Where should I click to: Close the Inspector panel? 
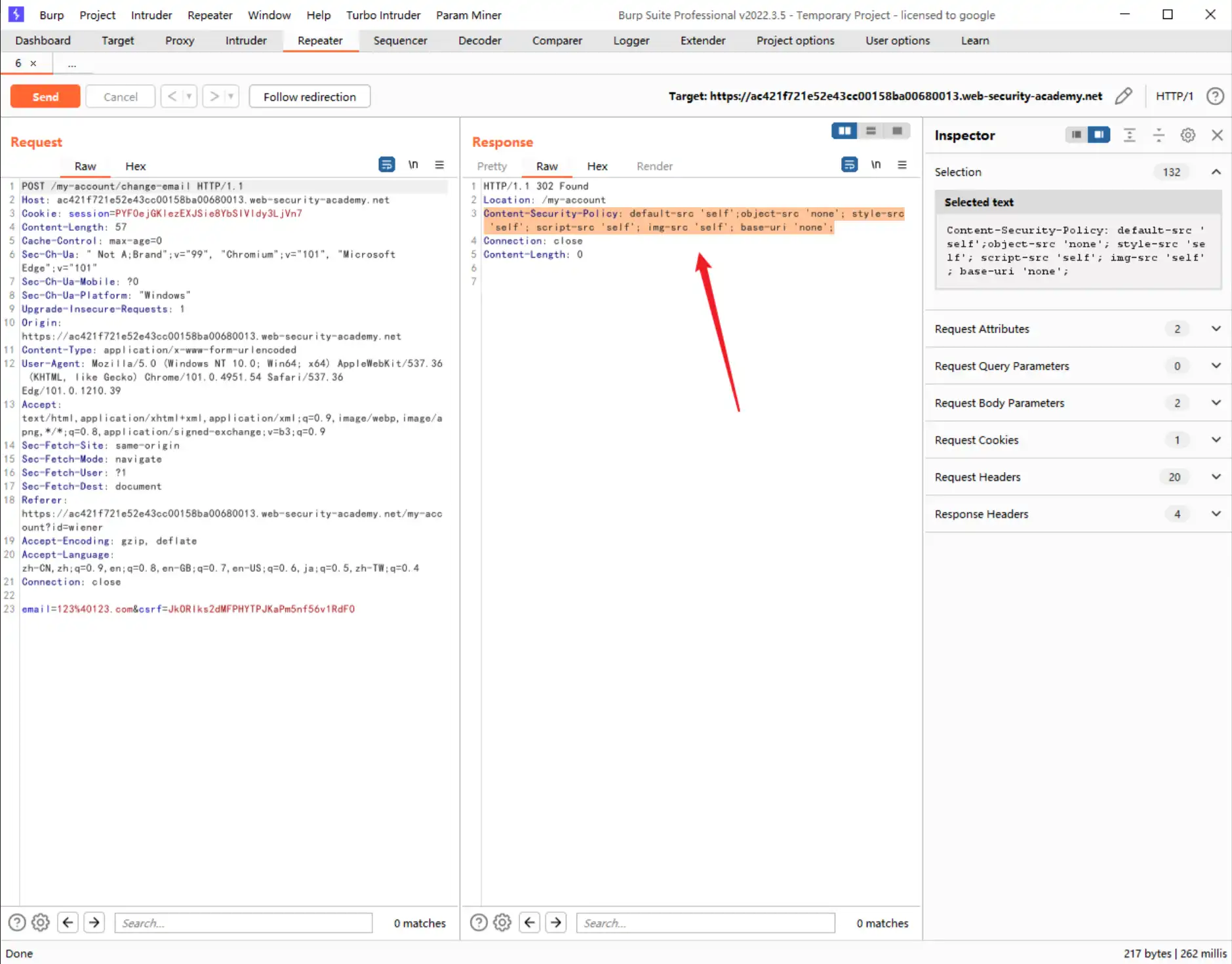tap(1218, 135)
